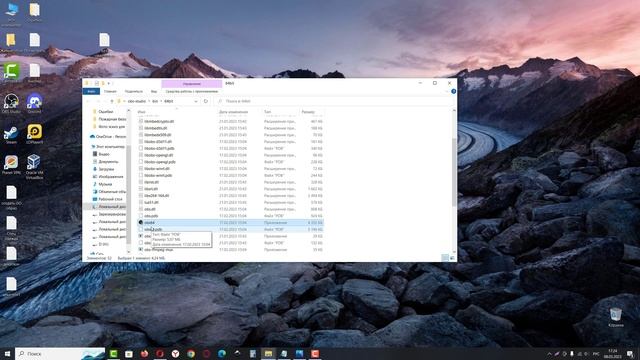Select libobs-d3d11.pdb file
Image resolution: width=640 pixels, height=360 pixels.
(x=159, y=148)
